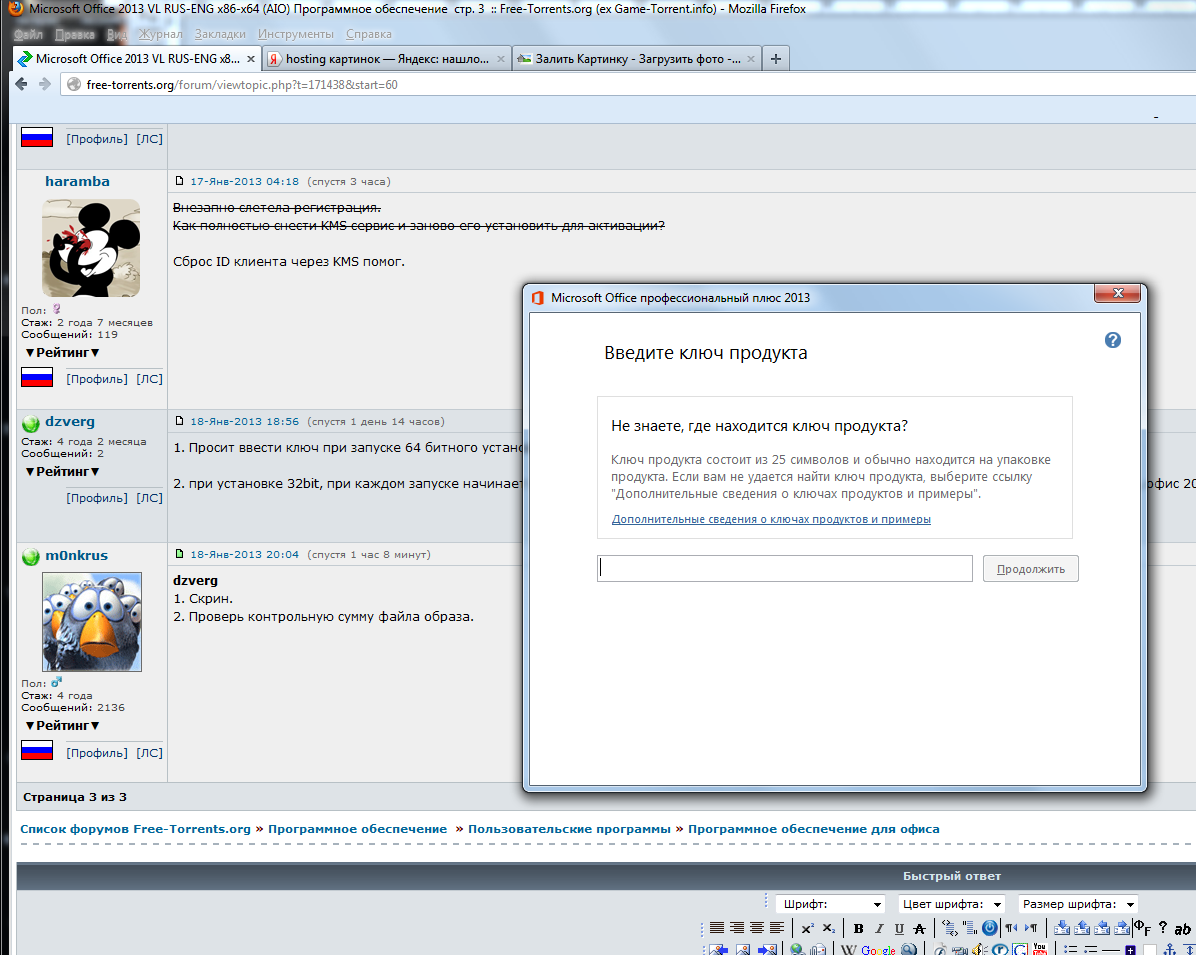
Task: Insert a quote block tag
Action: 970,928
